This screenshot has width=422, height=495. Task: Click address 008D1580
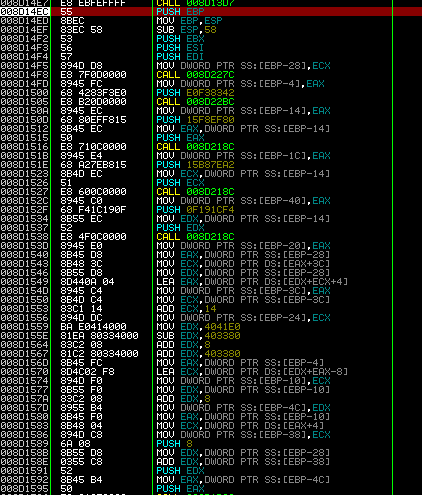[x=25, y=417]
